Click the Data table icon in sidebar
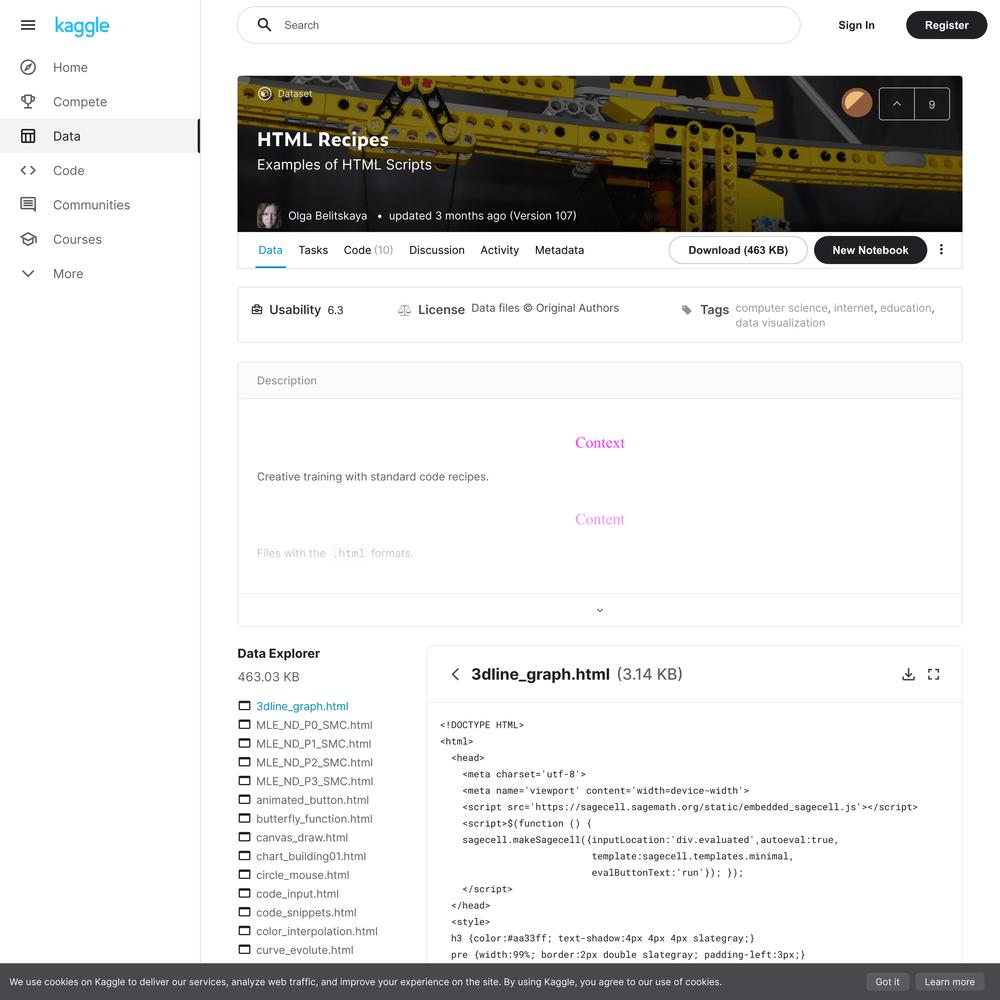The height and width of the screenshot is (1000, 1000). (x=28, y=136)
